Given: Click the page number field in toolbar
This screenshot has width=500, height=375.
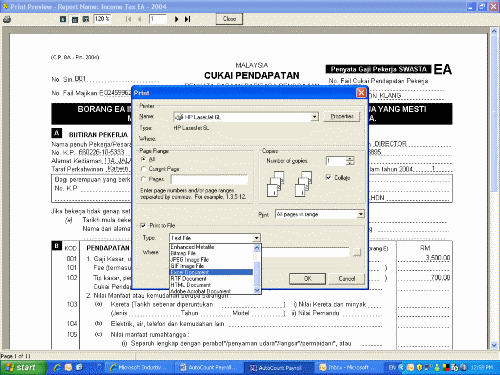Looking at the screenshot, I should (x=157, y=19).
